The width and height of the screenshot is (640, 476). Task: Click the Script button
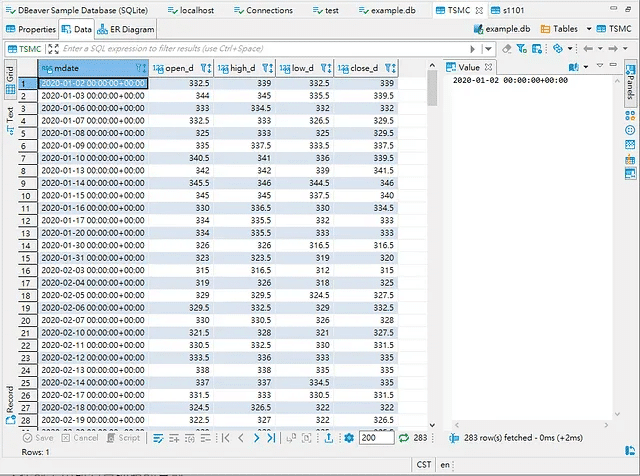point(124,438)
